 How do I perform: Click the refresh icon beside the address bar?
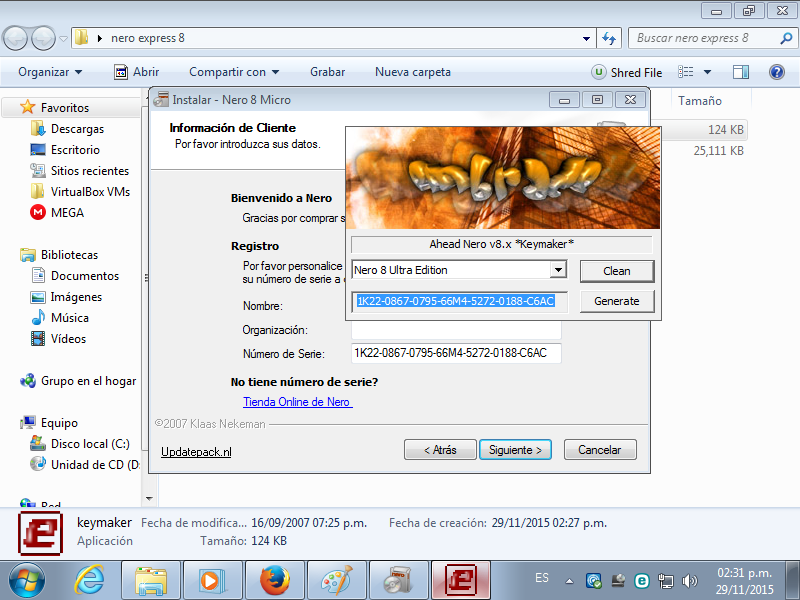[x=609, y=38]
